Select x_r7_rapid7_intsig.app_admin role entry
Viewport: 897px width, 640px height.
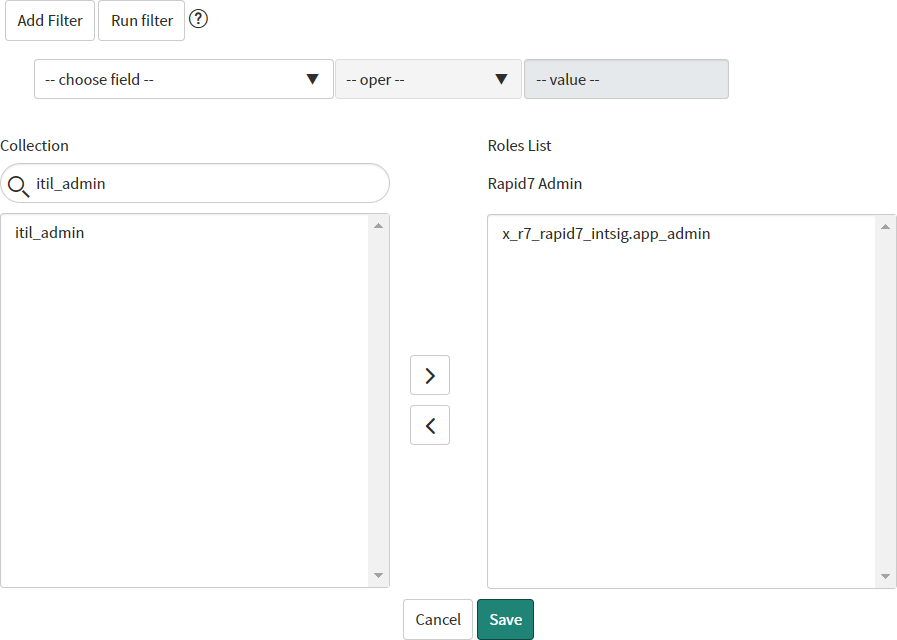[x=606, y=234]
